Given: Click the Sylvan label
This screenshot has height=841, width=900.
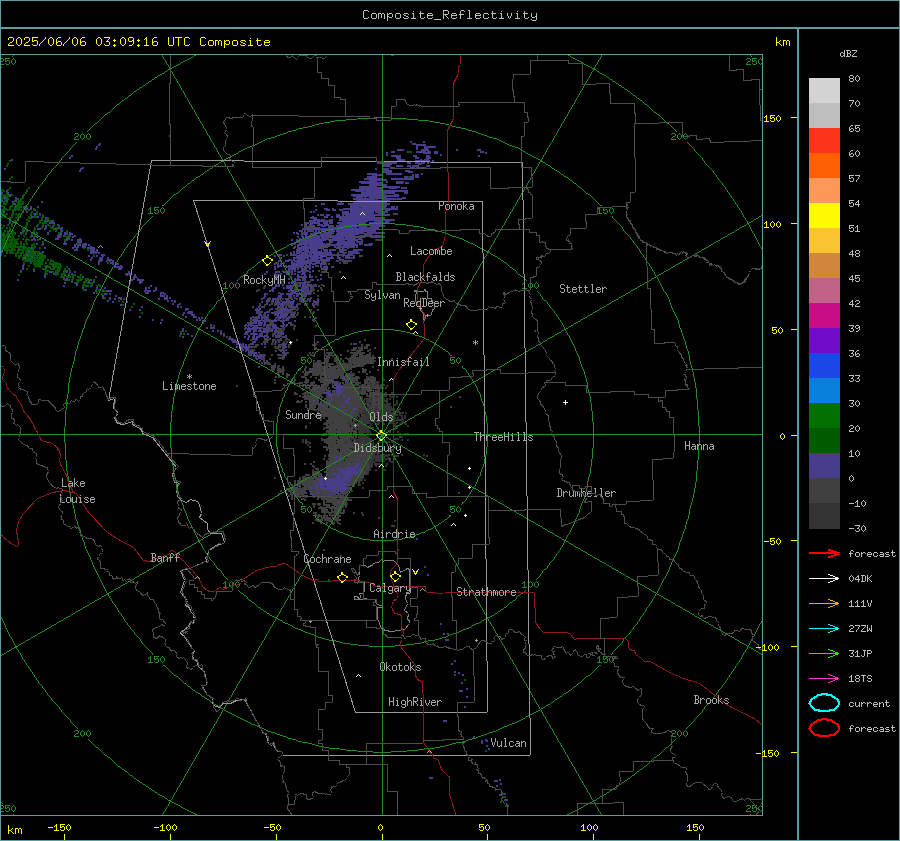Looking at the screenshot, I should [382, 295].
